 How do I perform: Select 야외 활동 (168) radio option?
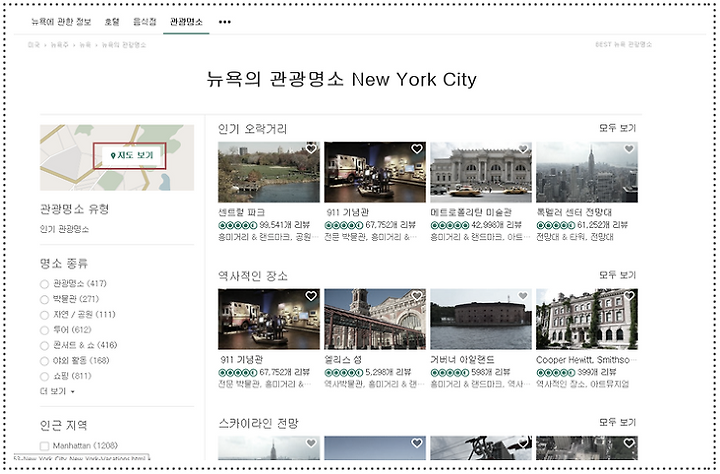(44, 361)
